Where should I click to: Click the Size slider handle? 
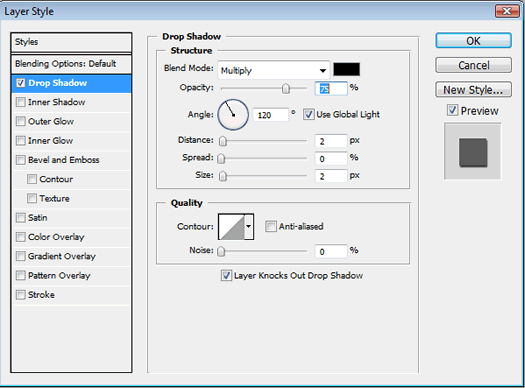(223, 176)
